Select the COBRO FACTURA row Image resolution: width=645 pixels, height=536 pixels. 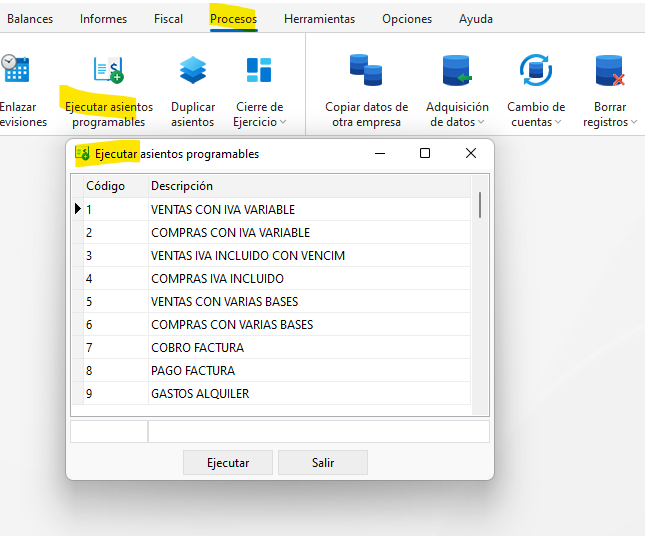(x=271, y=348)
